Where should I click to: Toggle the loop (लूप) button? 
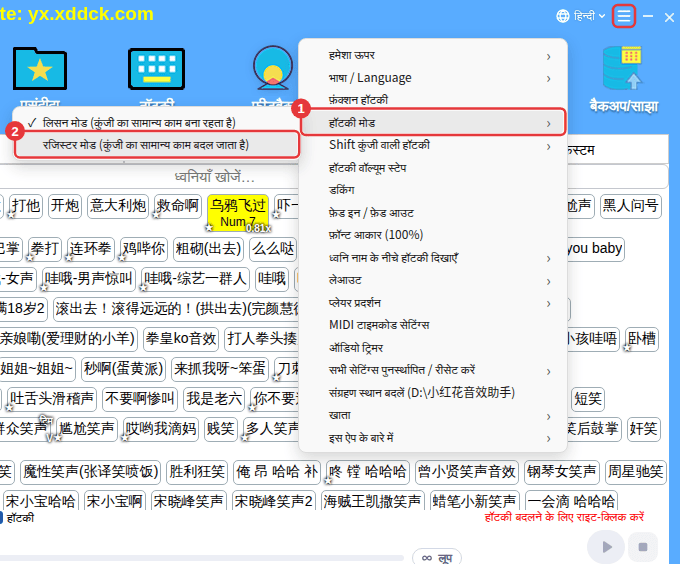point(437,557)
